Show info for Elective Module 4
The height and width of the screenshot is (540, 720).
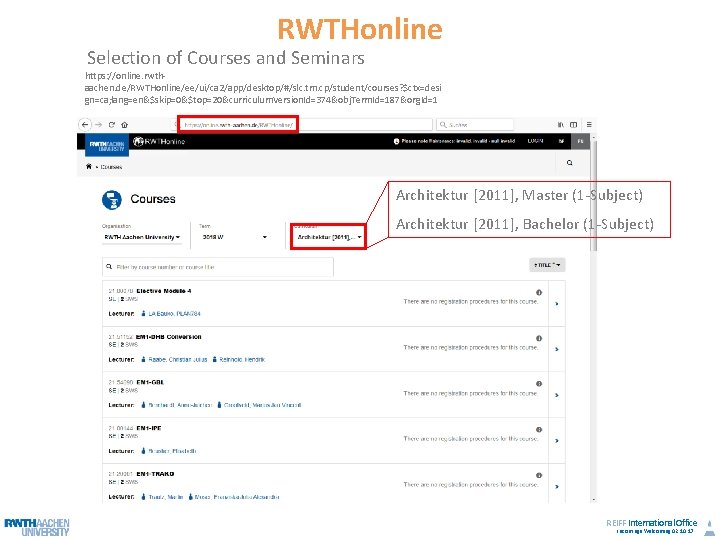click(539, 292)
